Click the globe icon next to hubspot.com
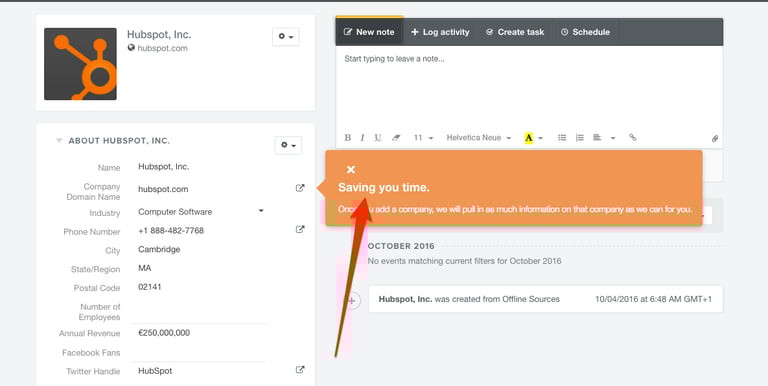 (x=131, y=48)
